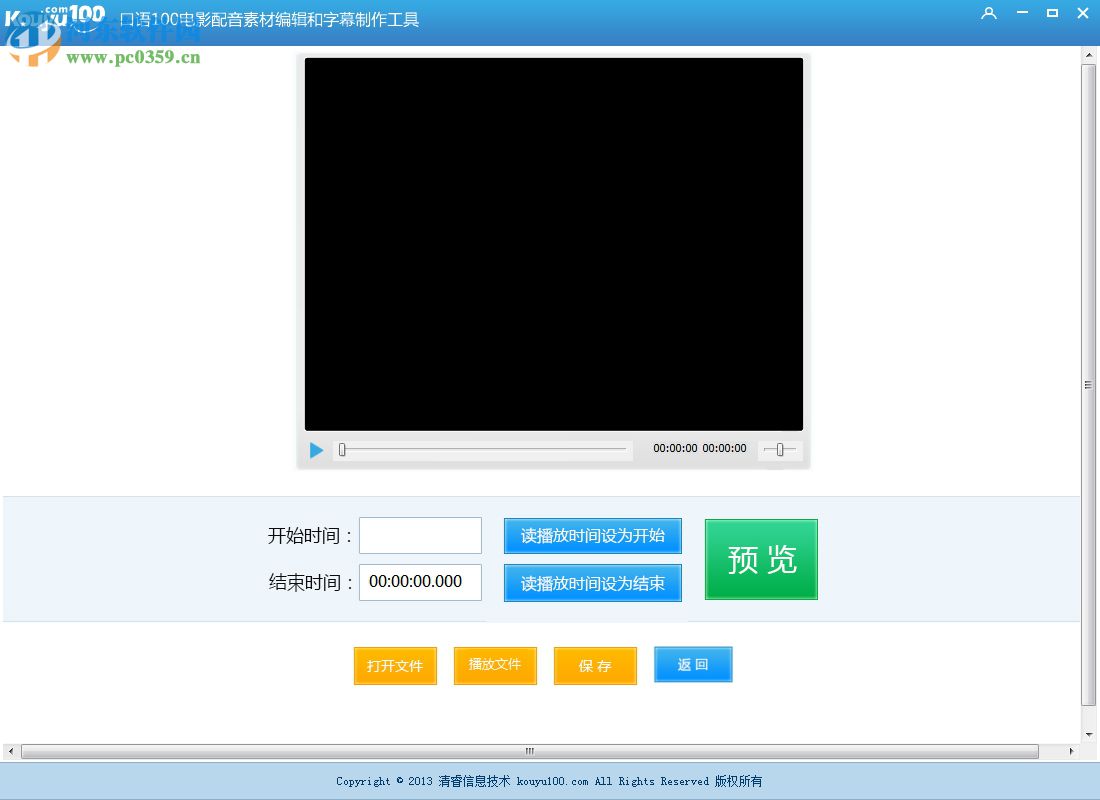The width and height of the screenshot is (1100, 800).
Task: Click the horizontal scrollbar at bottom
Action: coord(528,751)
